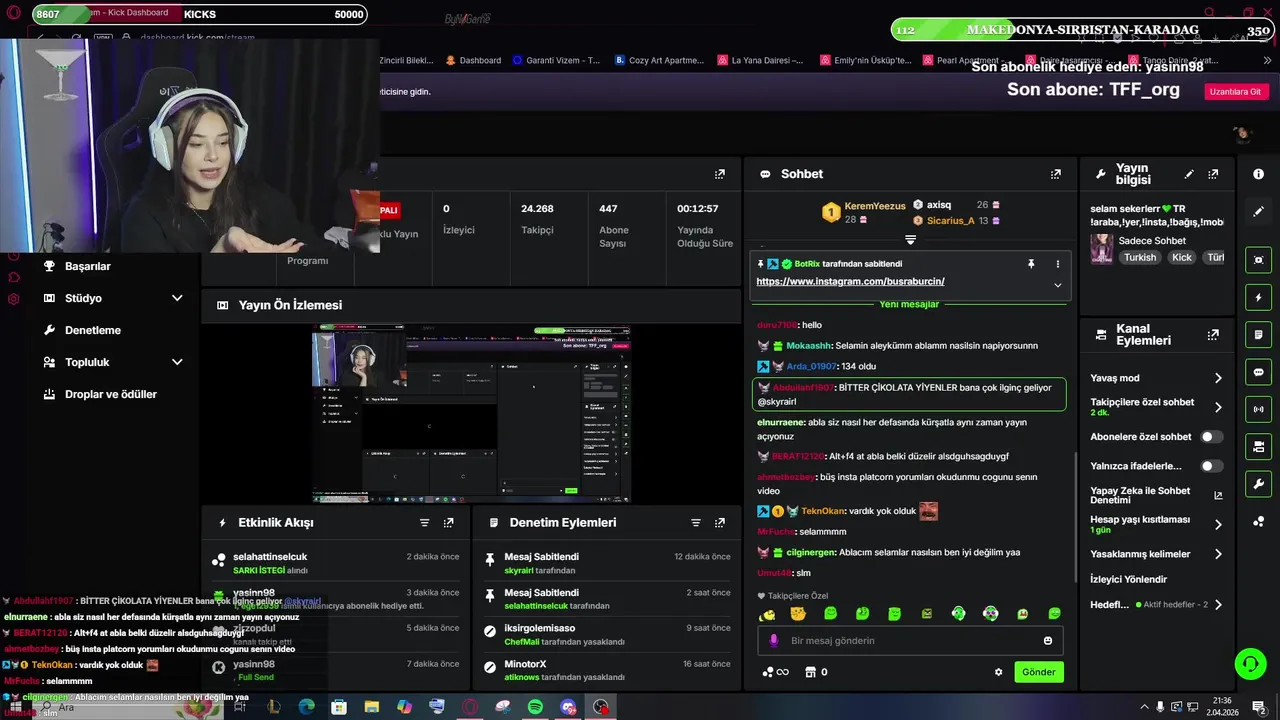
Task: Click the Kick tag in Yayın bilgisi
Action: (x=1182, y=257)
